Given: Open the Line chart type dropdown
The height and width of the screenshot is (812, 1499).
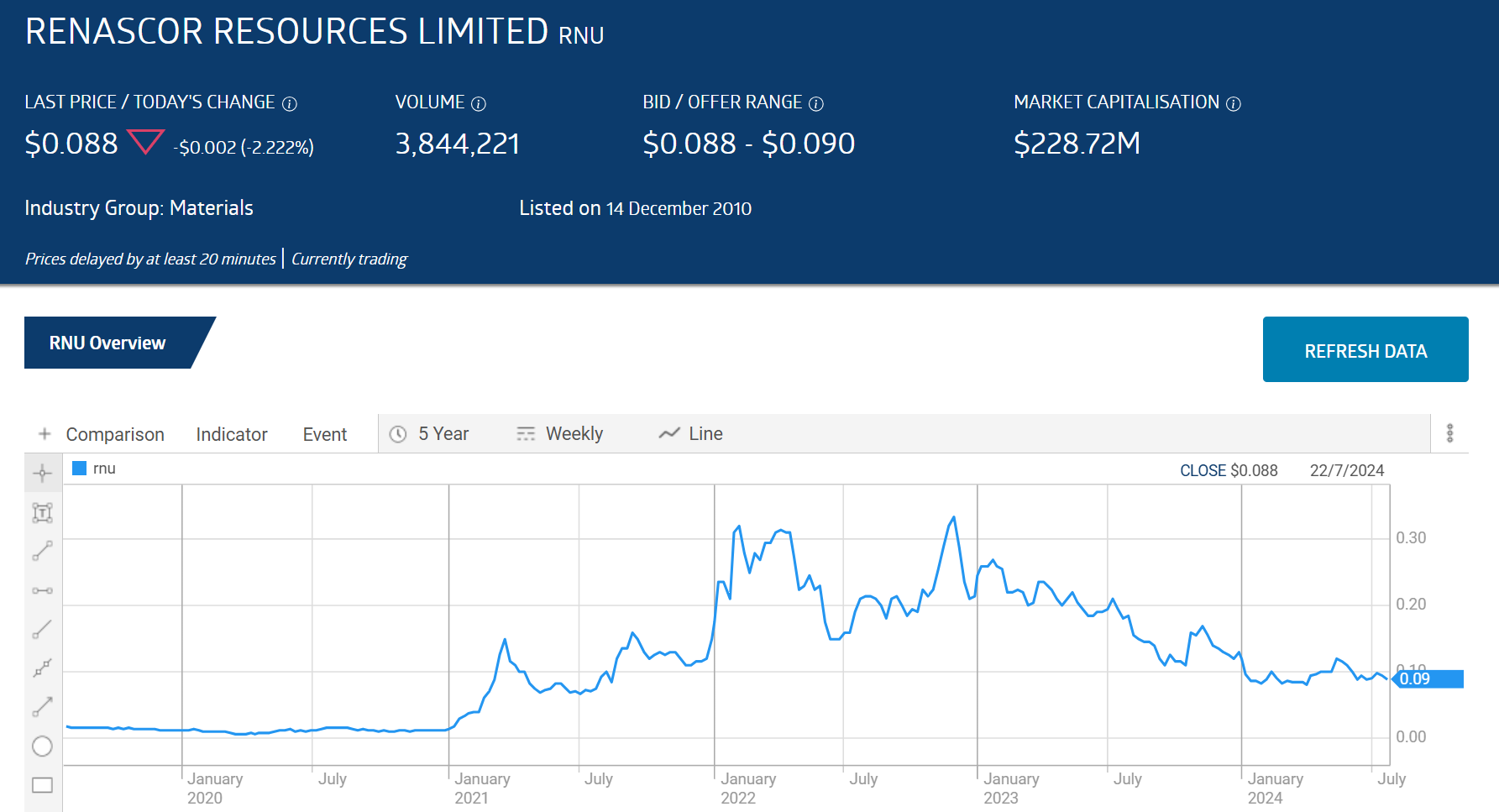Looking at the screenshot, I should [691, 433].
